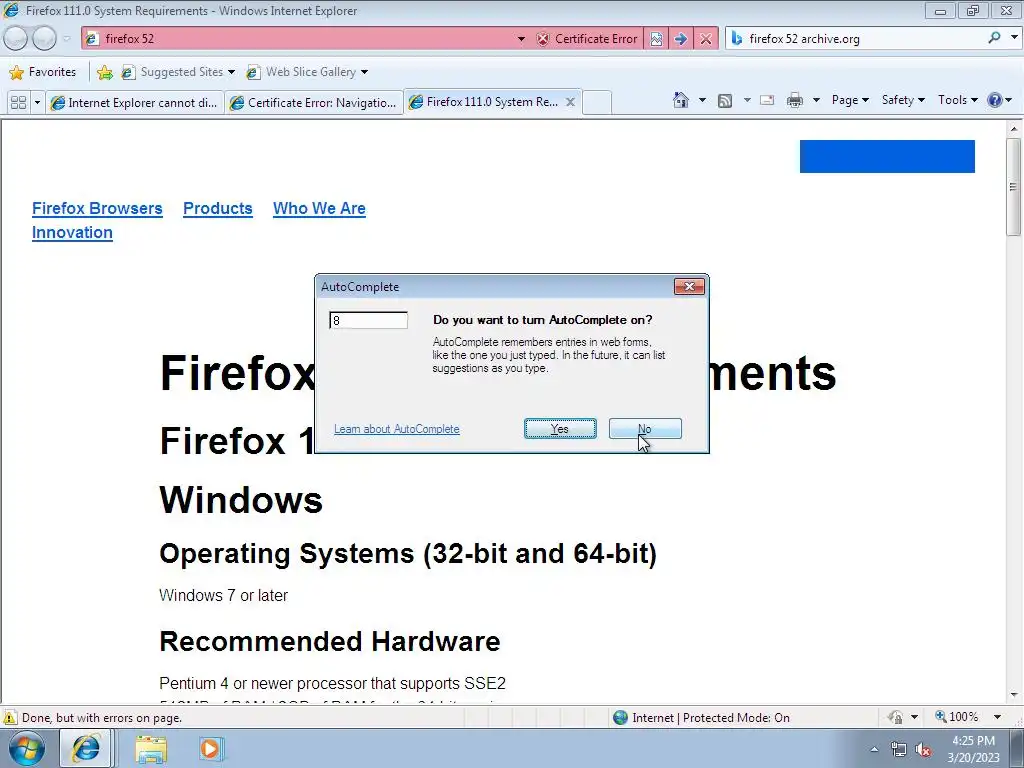
Task: Click the Stop loading X icon
Action: 705,39
